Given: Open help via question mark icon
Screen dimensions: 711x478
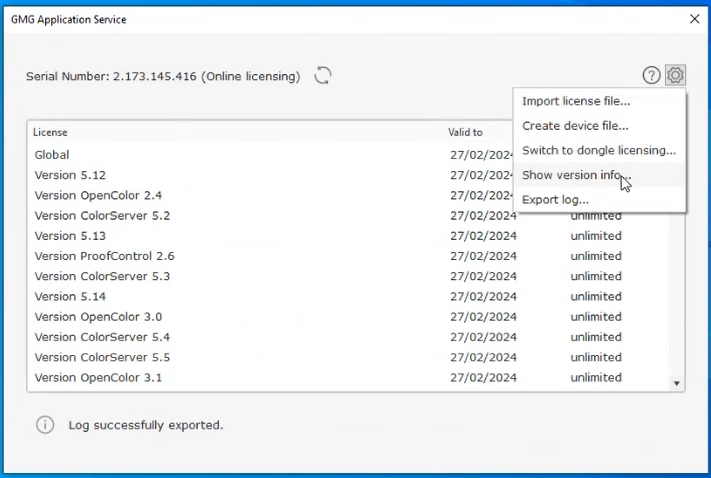Looking at the screenshot, I should pos(651,75).
